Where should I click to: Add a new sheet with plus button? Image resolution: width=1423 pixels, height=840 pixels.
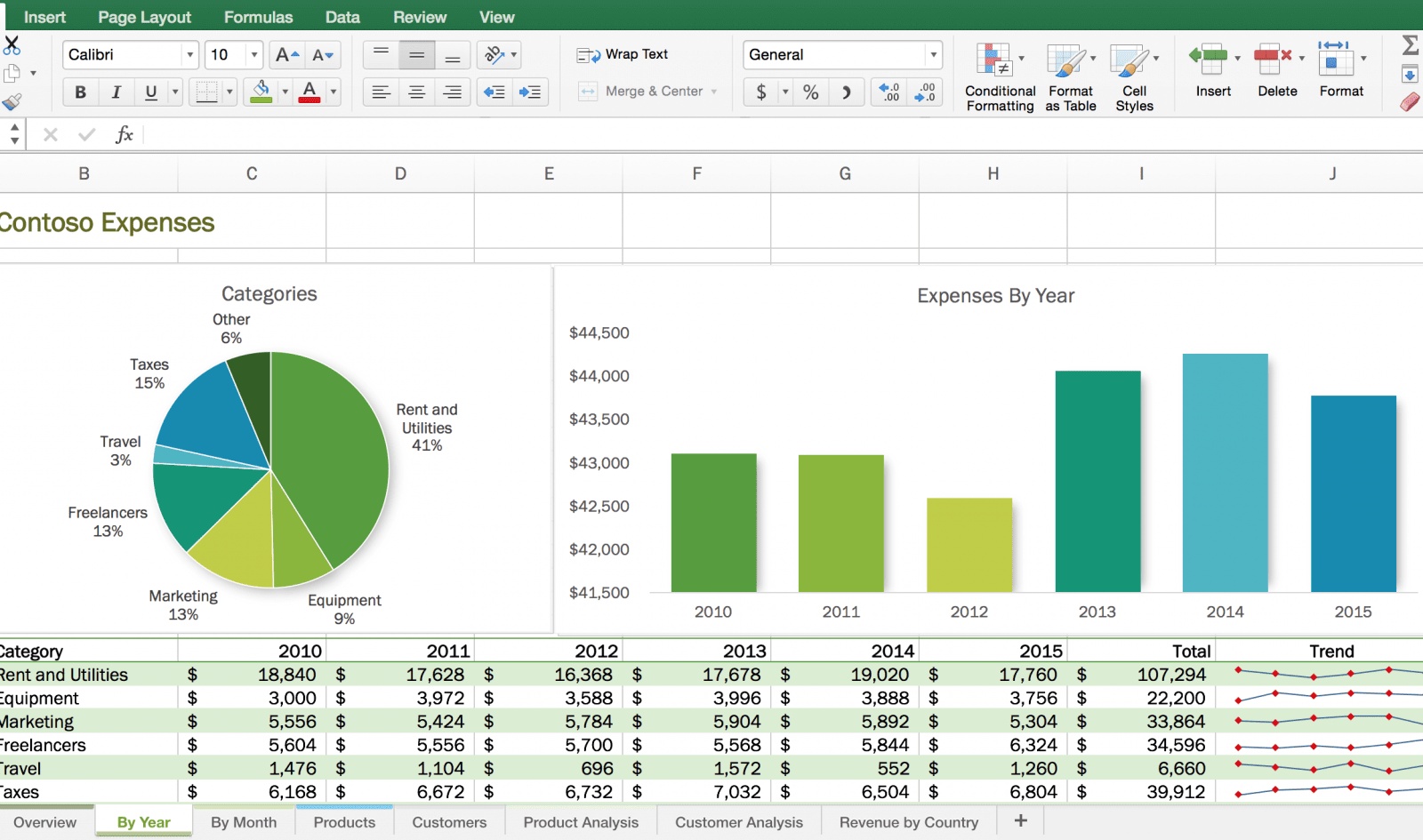(x=1021, y=821)
